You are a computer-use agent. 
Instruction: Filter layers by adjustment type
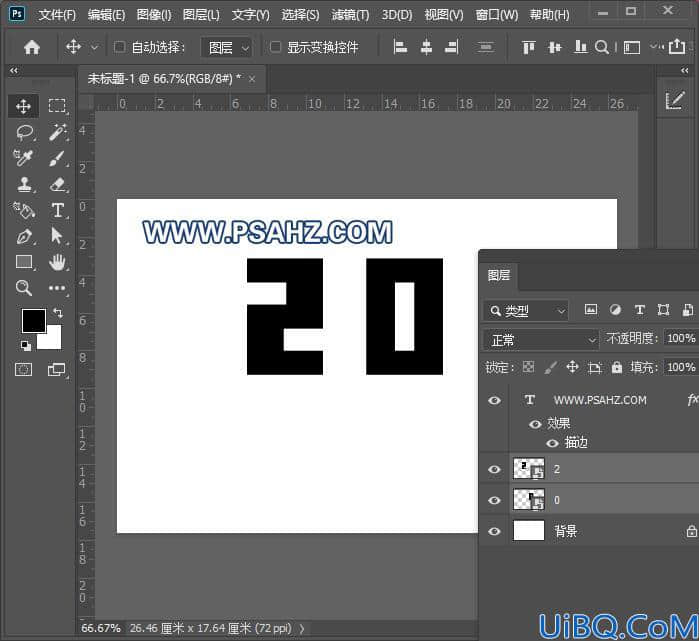point(615,310)
